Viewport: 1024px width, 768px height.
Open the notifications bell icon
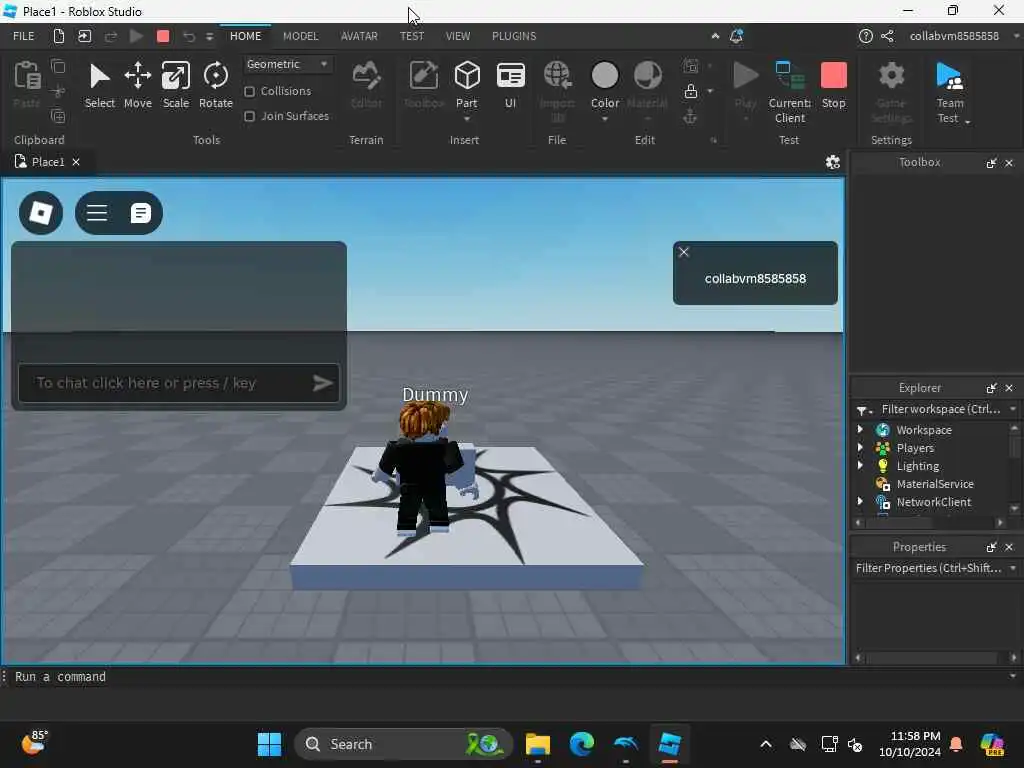(736, 36)
